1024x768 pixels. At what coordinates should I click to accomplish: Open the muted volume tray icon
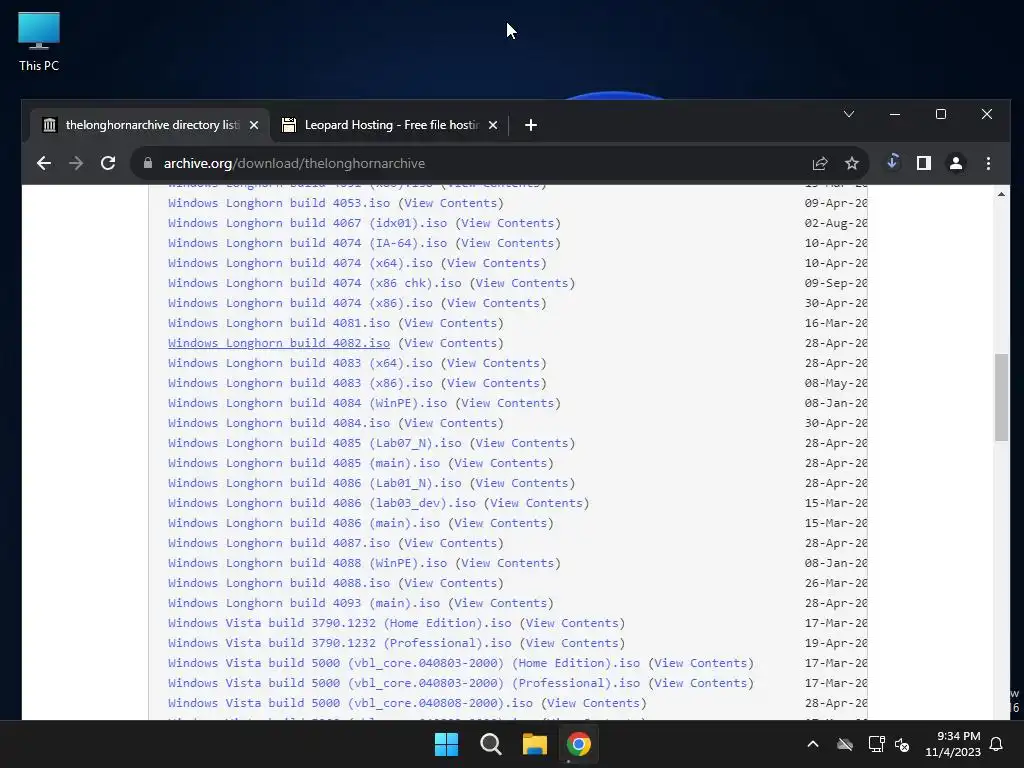[x=902, y=744]
